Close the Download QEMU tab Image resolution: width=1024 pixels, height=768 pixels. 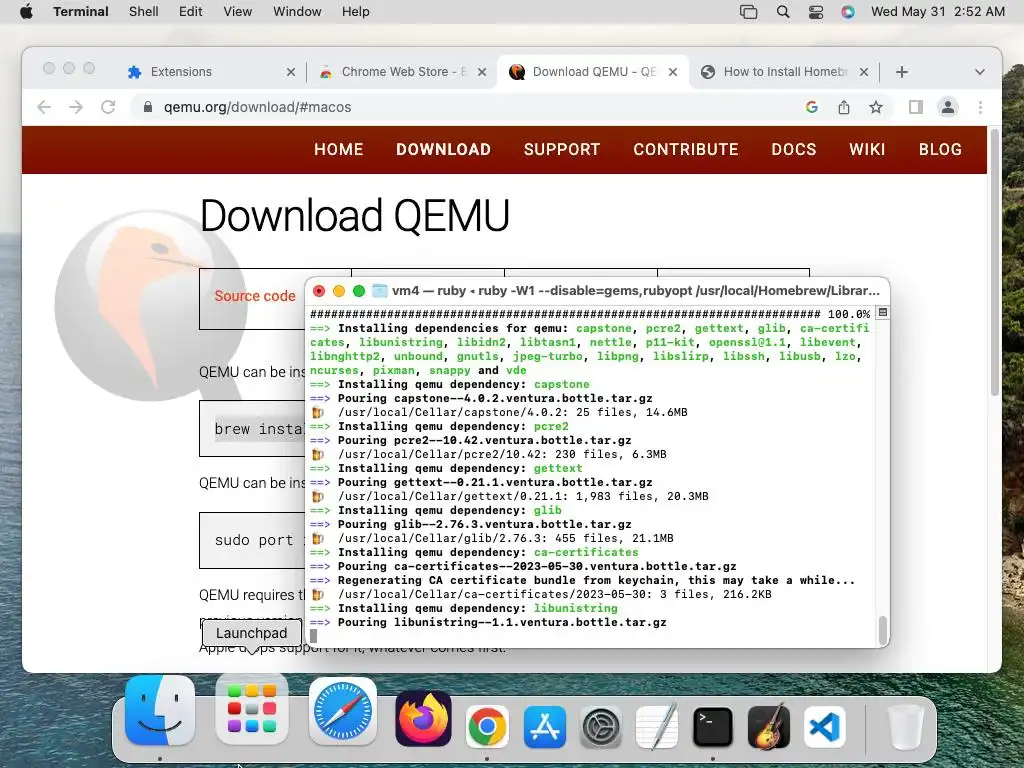[x=673, y=72]
